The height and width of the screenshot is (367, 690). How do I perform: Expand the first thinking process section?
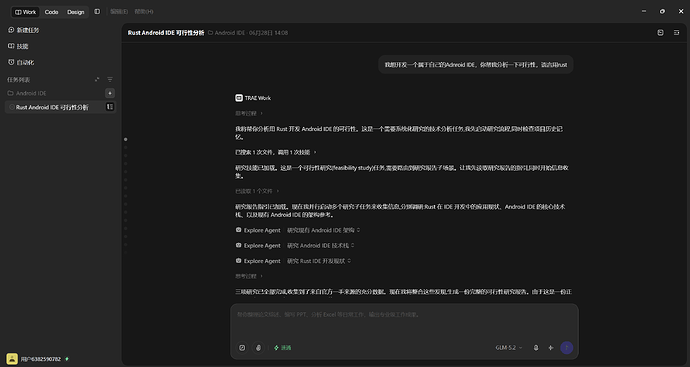[x=249, y=113]
